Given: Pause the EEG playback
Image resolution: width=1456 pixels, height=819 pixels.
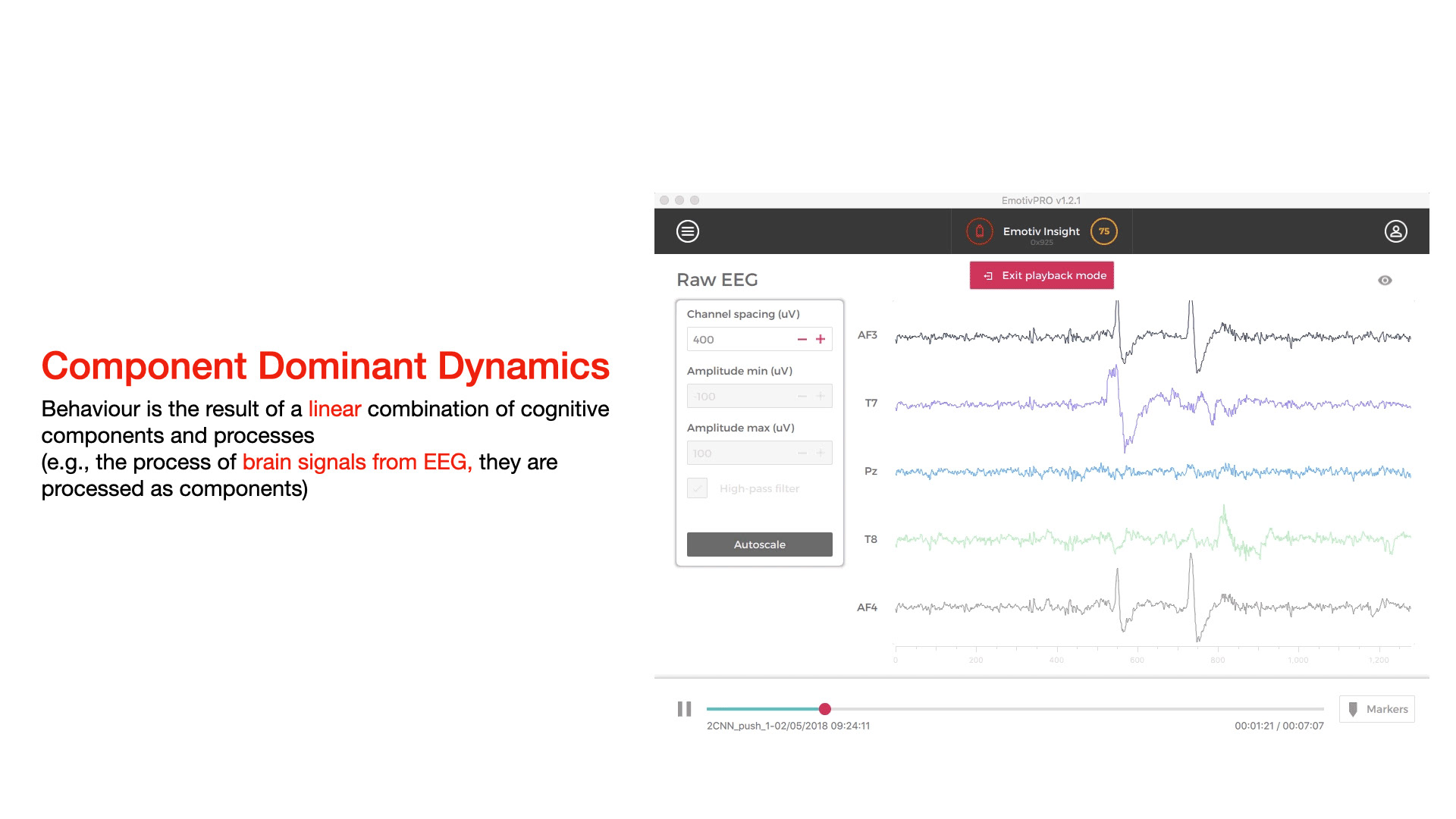Looking at the screenshot, I should pyautogui.click(x=684, y=709).
